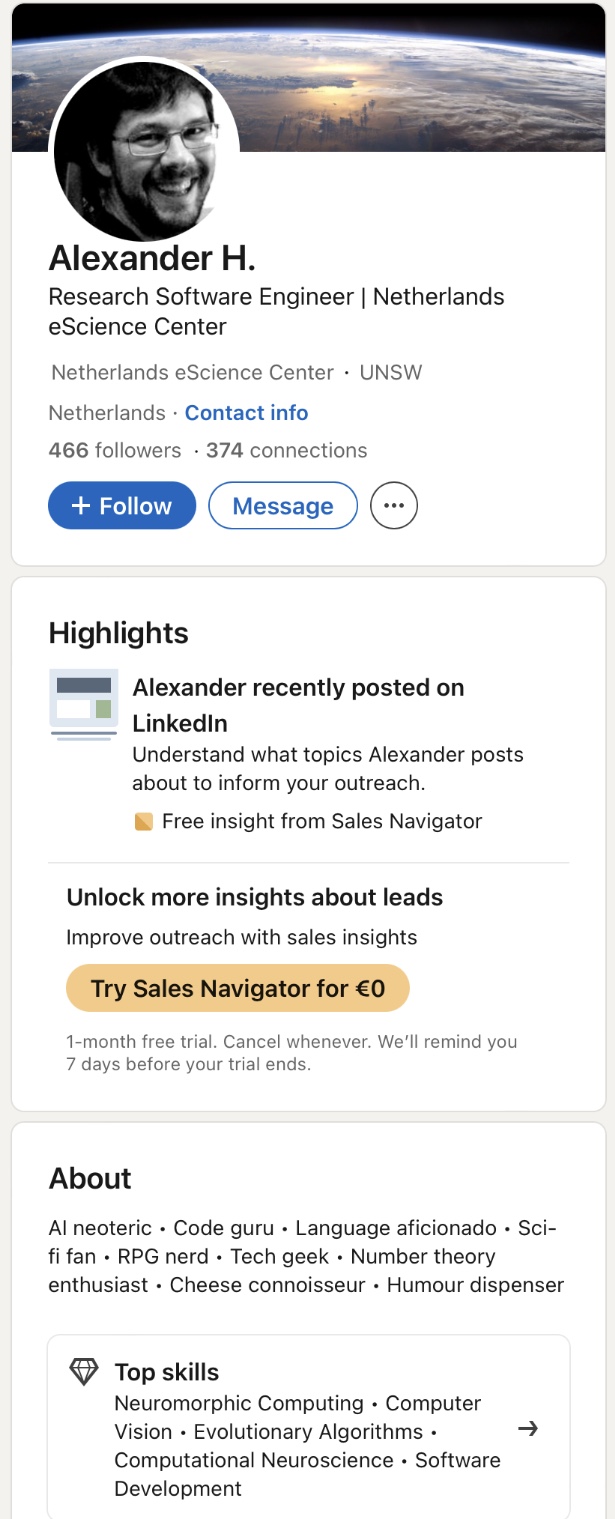Click the About section description text
Viewport: 615px width, 1519px height.
click(306, 1256)
